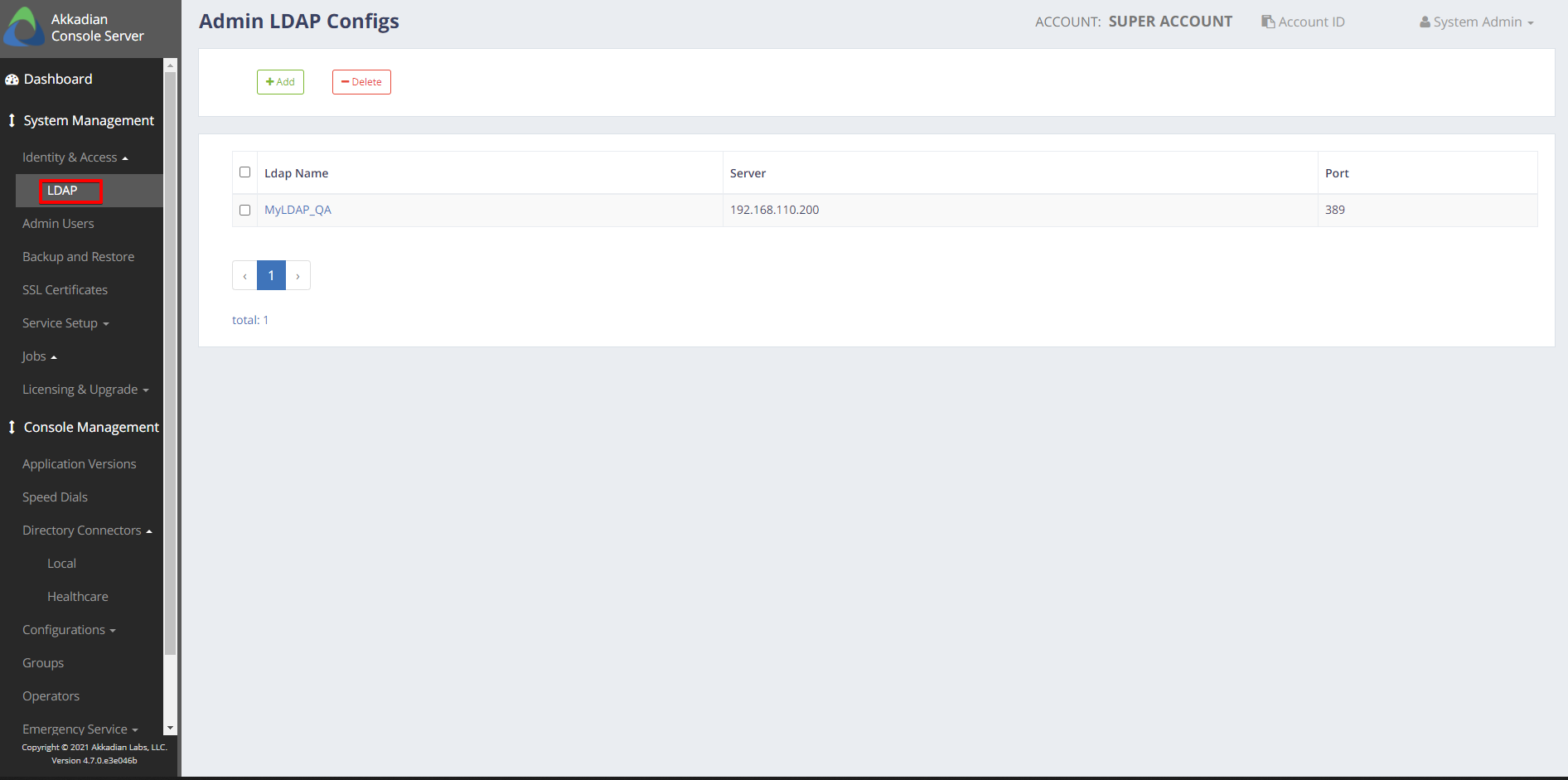Click the Account ID copy icon
Image resolution: width=1568 pixels, height=780 pixels.
click(1268, 22)
